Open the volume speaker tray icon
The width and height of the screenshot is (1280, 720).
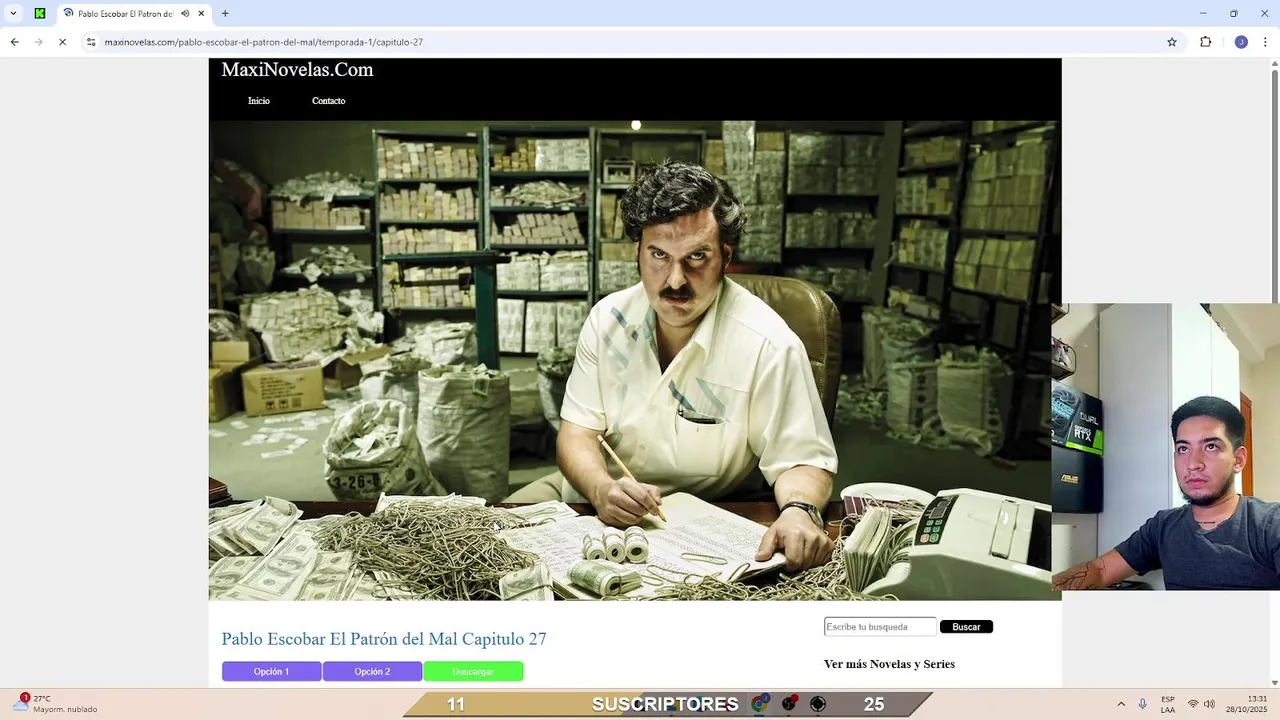click(x=1209, y=704)
